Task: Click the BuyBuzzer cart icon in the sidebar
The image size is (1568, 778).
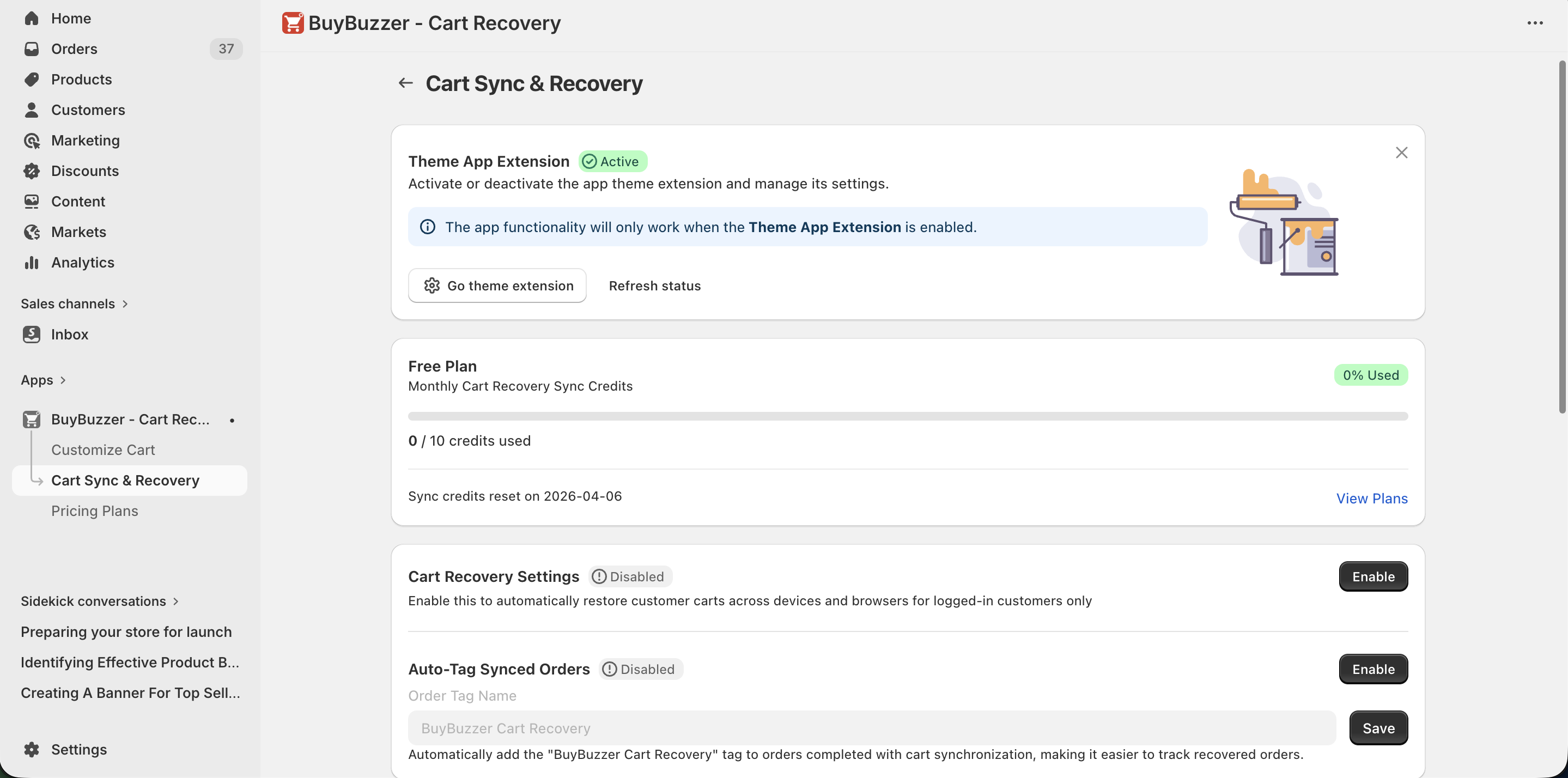Action: (x=32, y=419)
